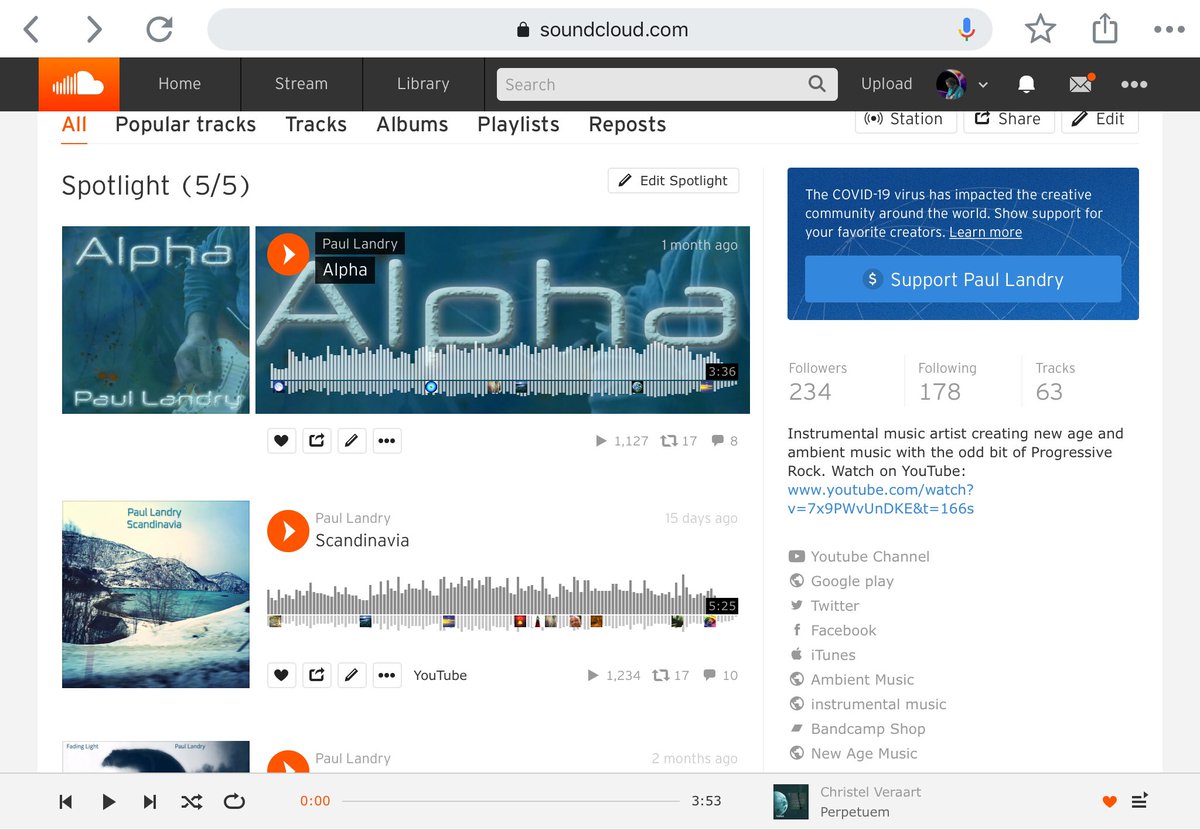View the Following count 178
This screenshot has width=1200, height=830.
pyautogui.click(x=940, y=392)
